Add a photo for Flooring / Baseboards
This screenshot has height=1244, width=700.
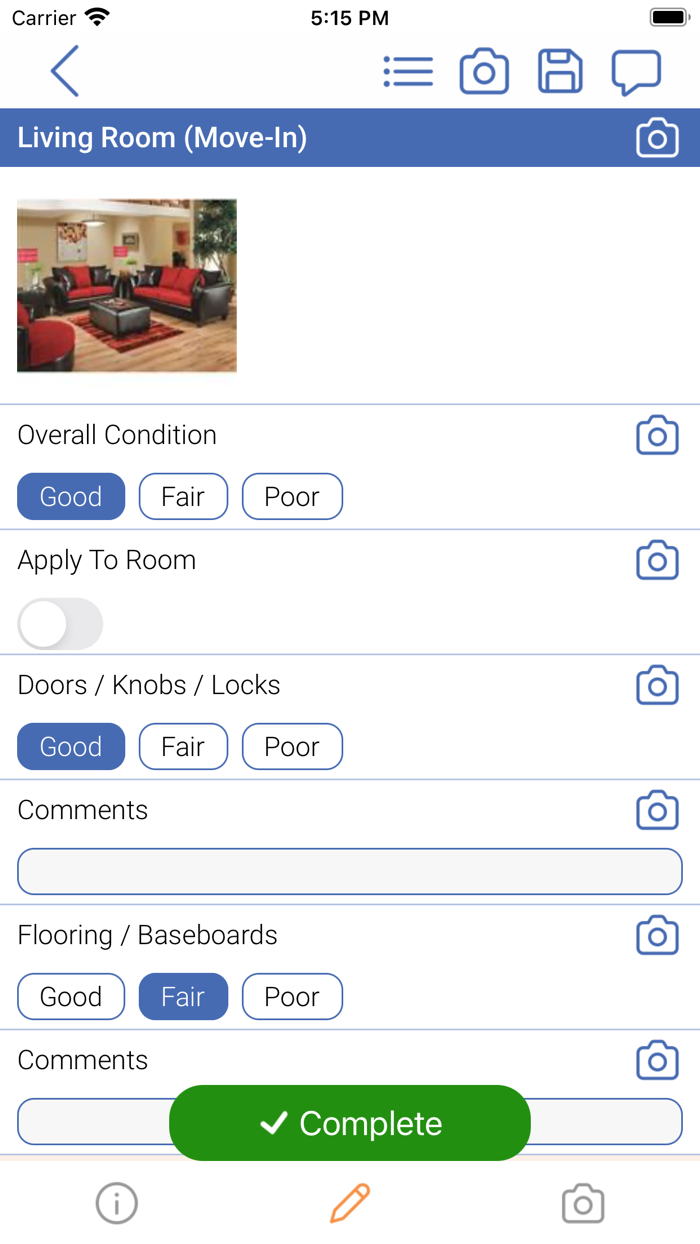657,935
